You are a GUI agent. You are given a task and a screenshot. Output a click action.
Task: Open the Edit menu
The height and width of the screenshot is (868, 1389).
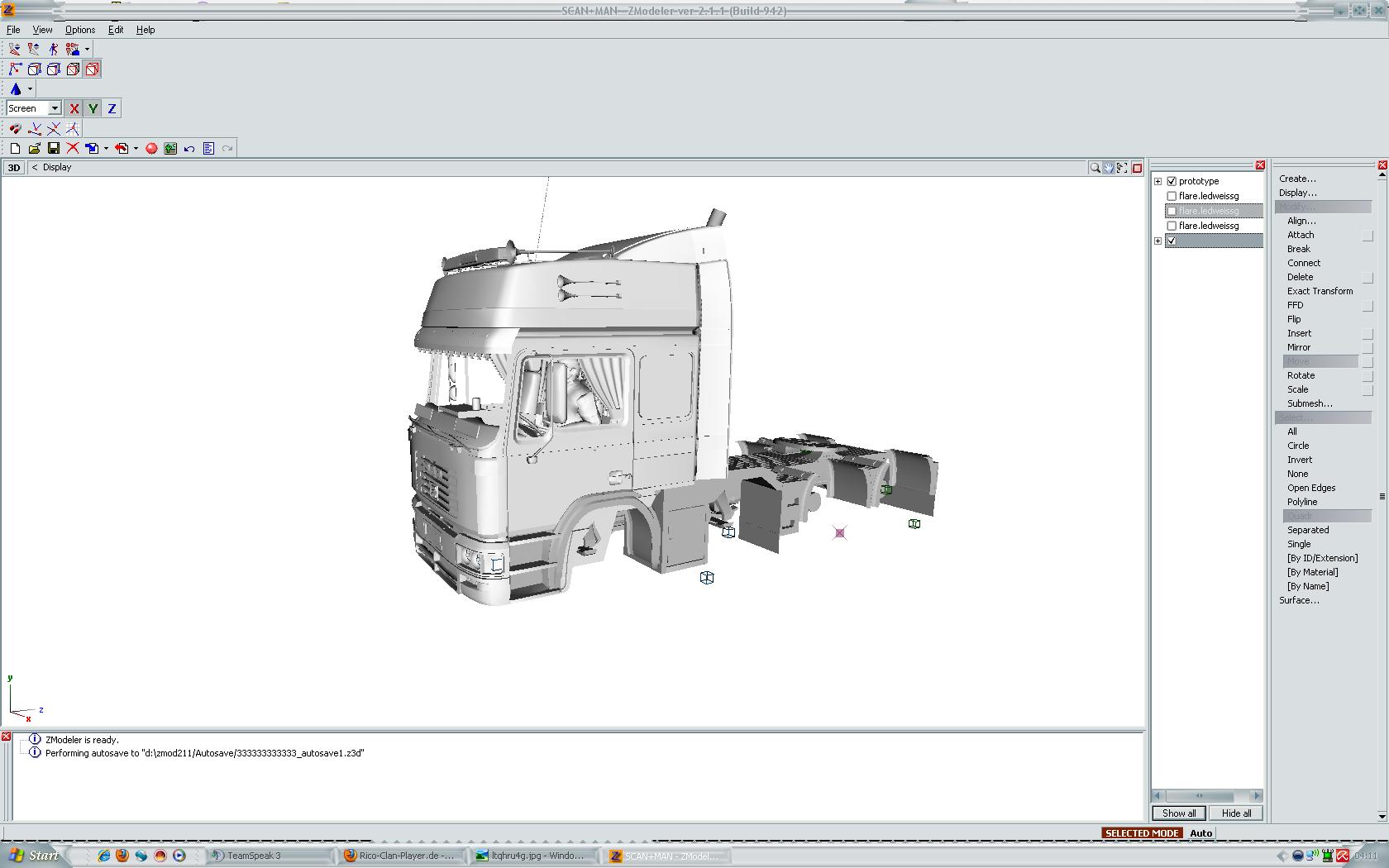(116, 30)
